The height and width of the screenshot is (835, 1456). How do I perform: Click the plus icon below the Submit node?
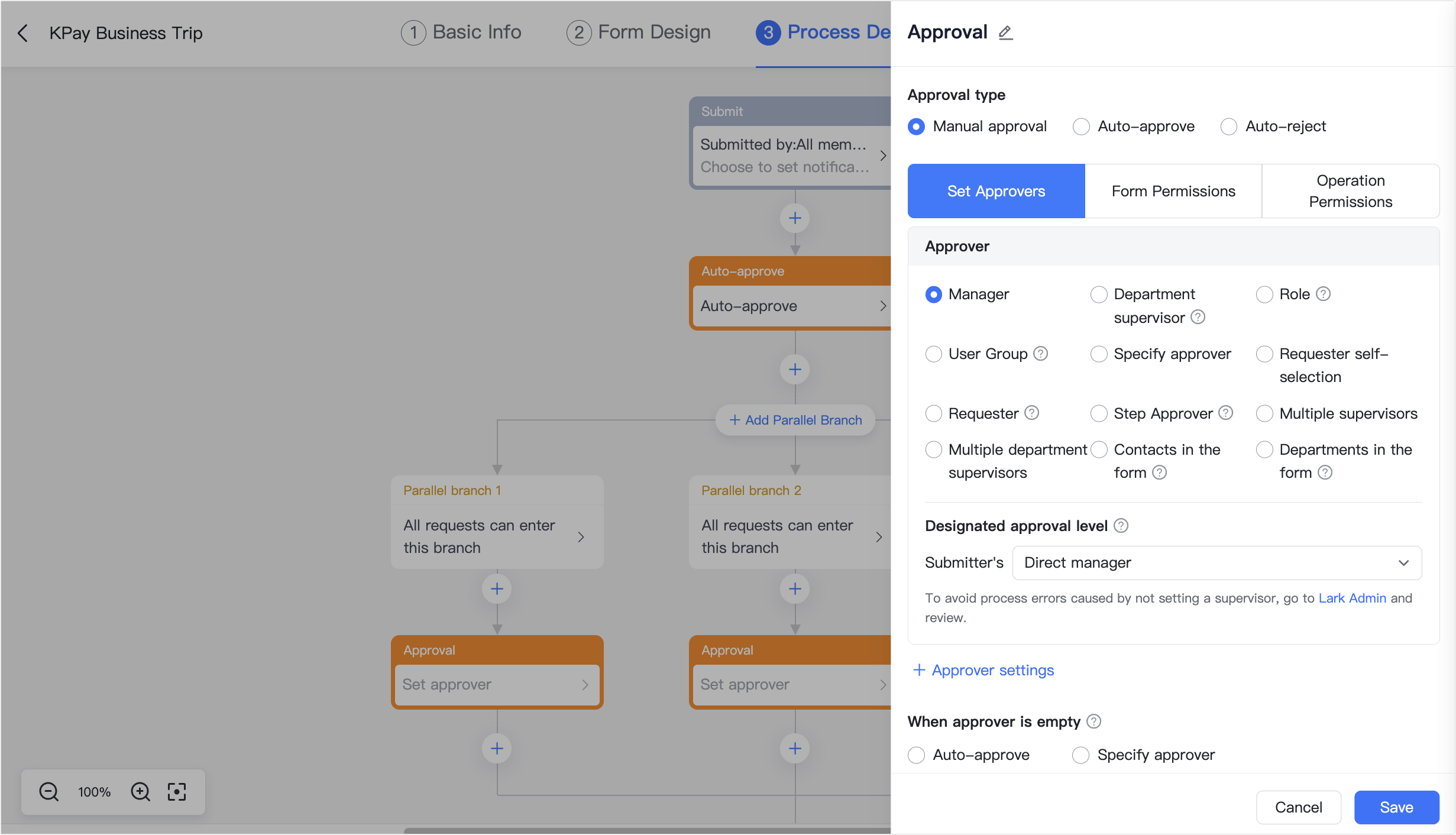click(x=795, y=218)
